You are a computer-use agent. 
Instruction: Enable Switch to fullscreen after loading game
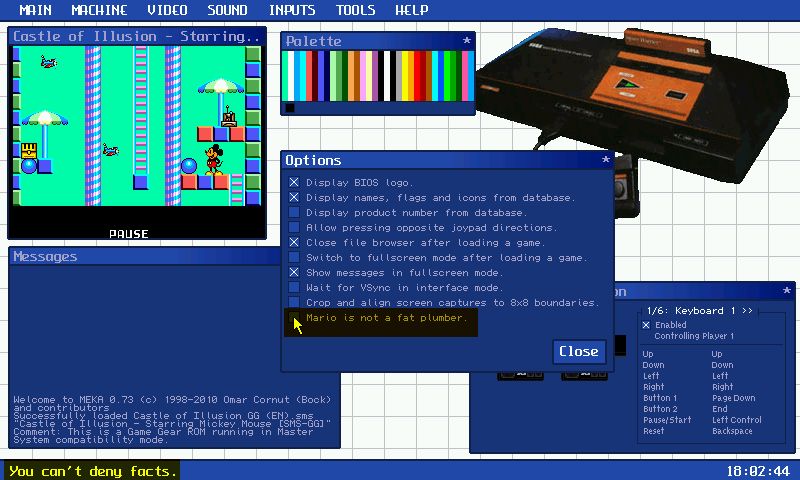(x=294, y=257)
